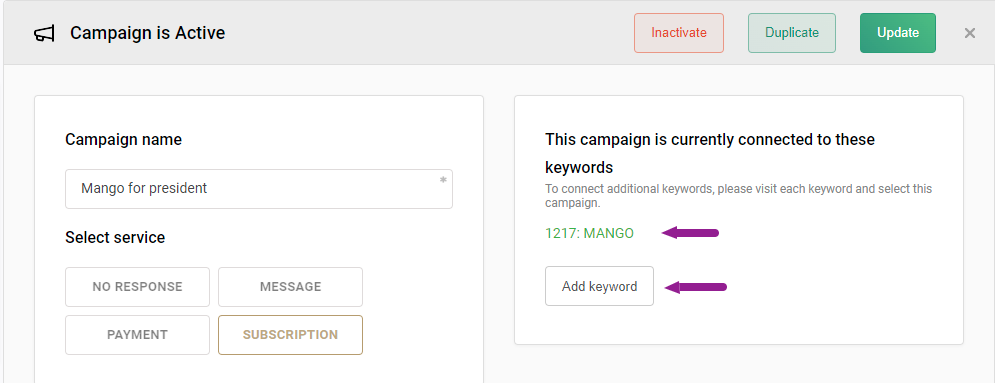This screenshot has width=995, height=383.
Task: Choose the MESSAGE service option
Action: pos(290,287)
